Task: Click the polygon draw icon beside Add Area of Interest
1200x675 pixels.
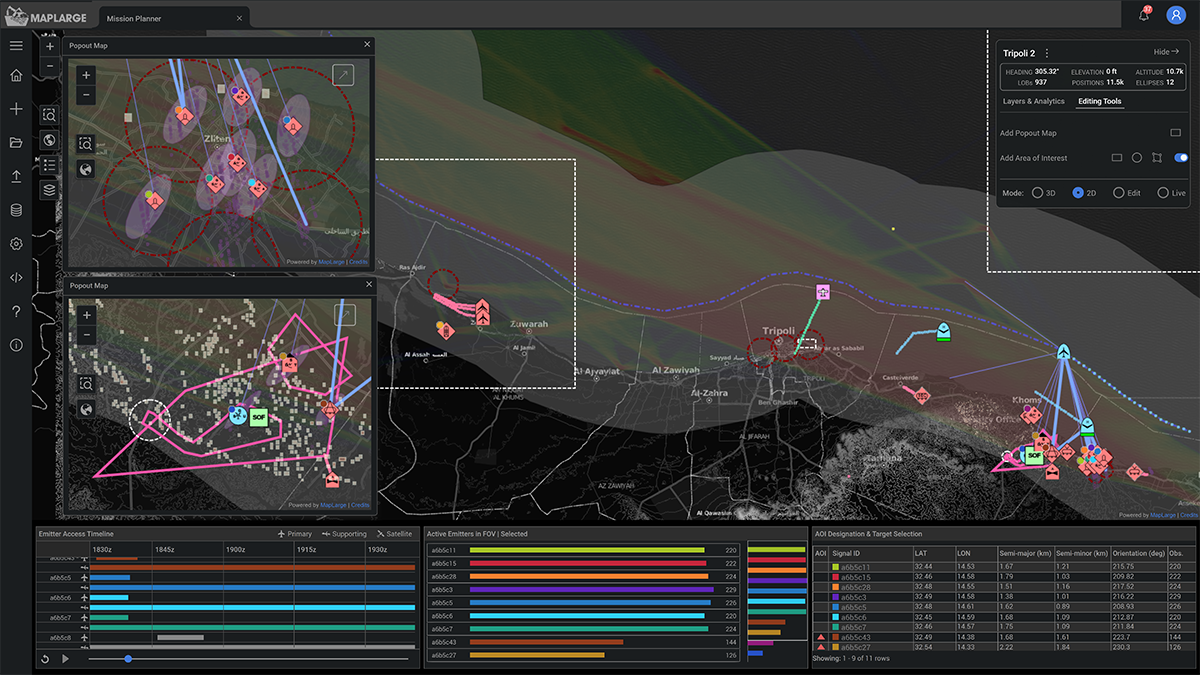Action: tap(1157, 157)
